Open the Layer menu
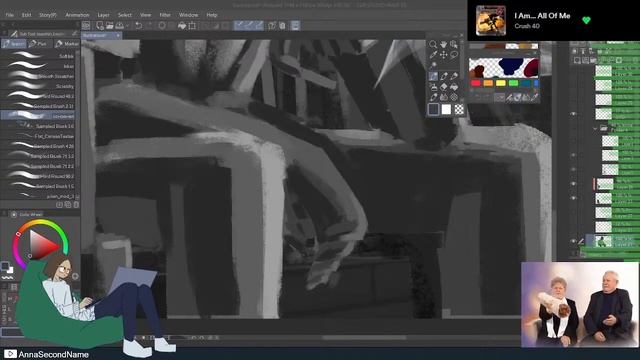640x360 pixels. pos(103,15)
